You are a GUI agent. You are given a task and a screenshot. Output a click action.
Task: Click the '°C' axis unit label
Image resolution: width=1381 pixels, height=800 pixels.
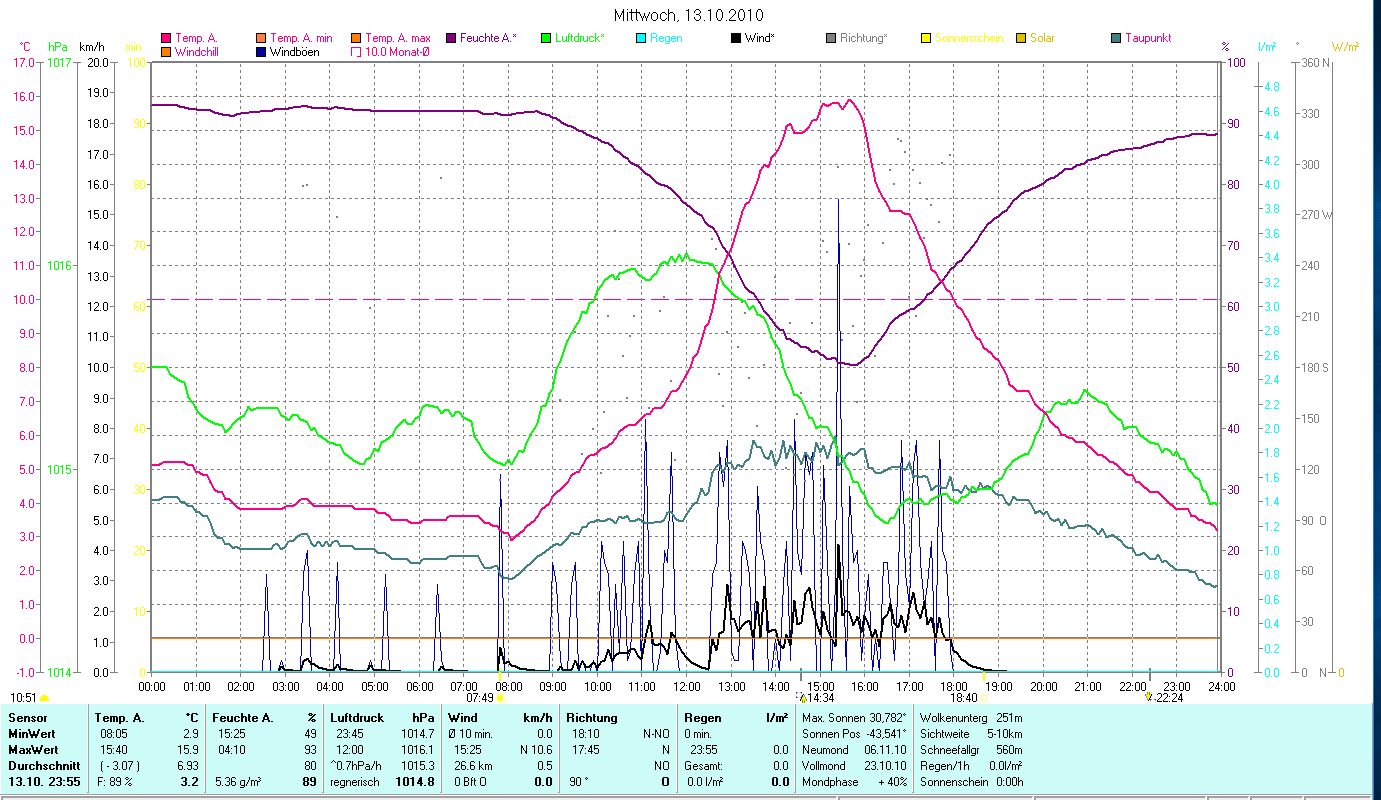coord(25,47)
